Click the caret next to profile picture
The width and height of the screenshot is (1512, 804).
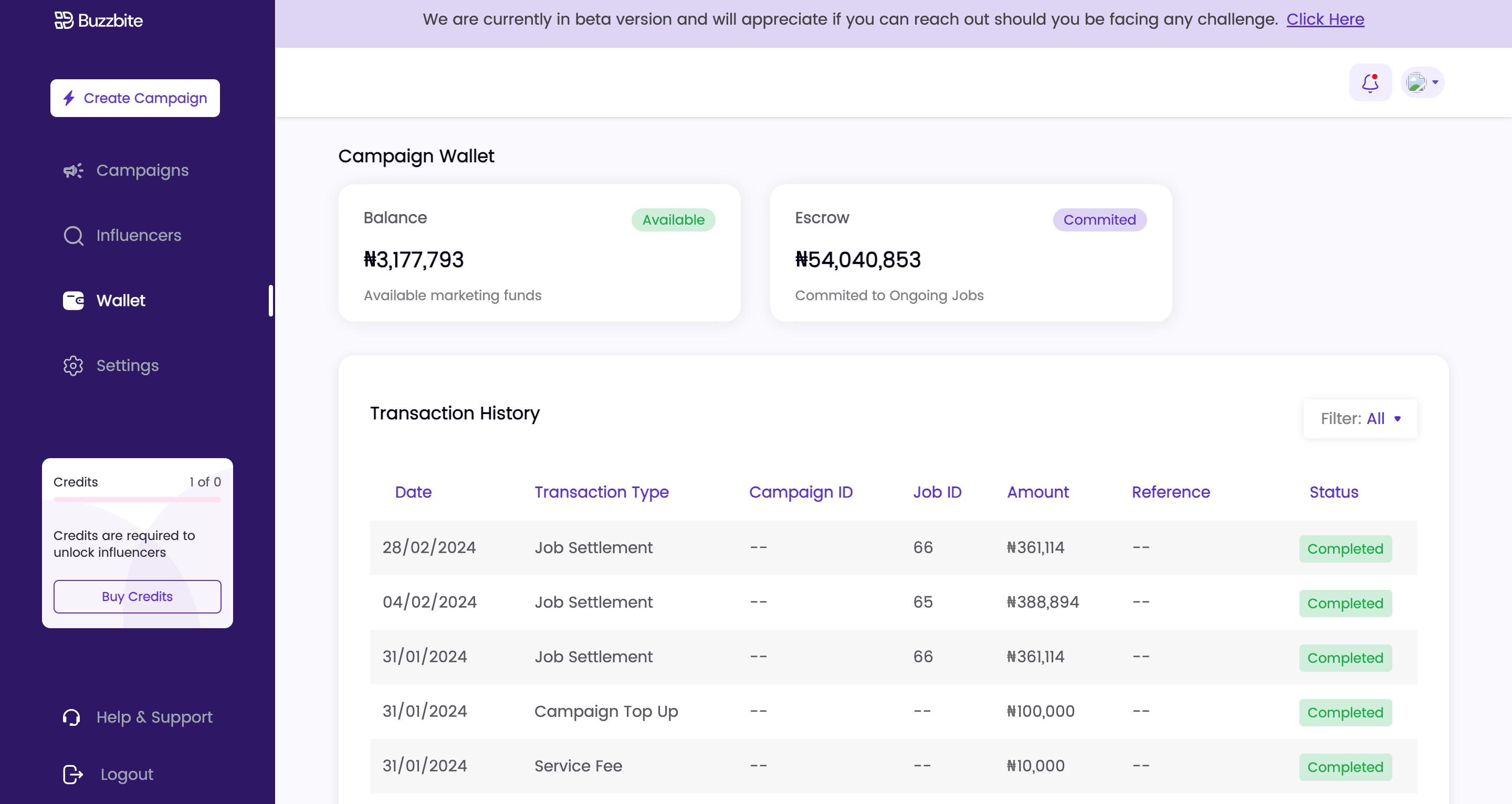coord(1435,82)
